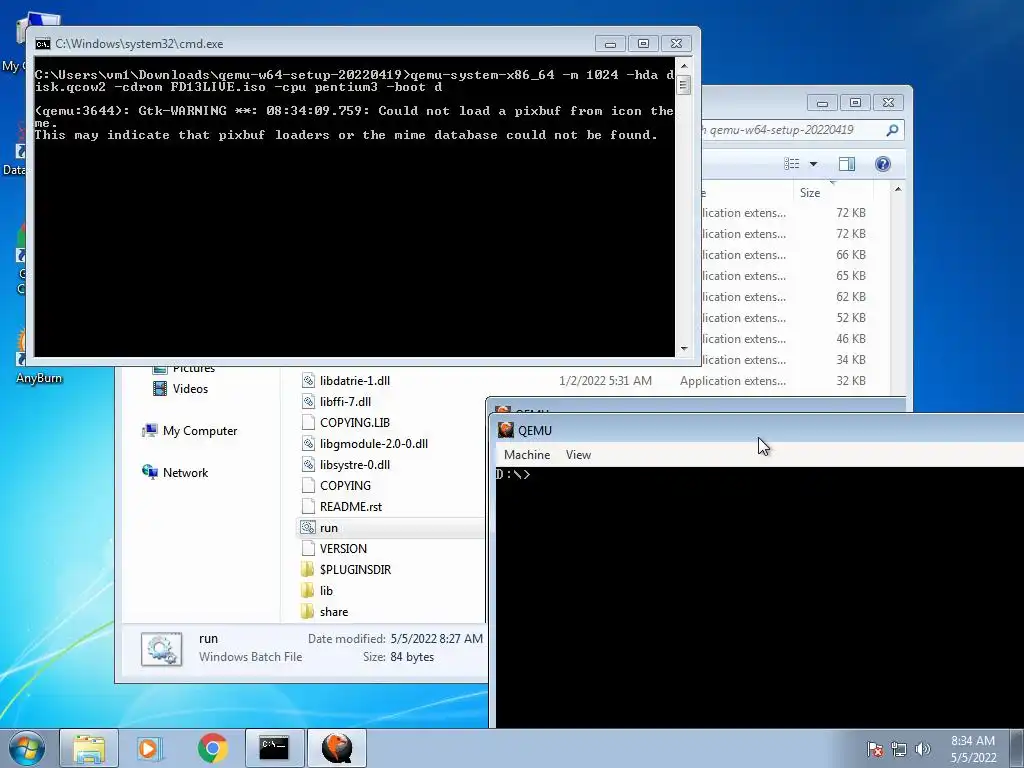
Task: Select COPYING.LIB file icon
Action: [x=308, y=423]
